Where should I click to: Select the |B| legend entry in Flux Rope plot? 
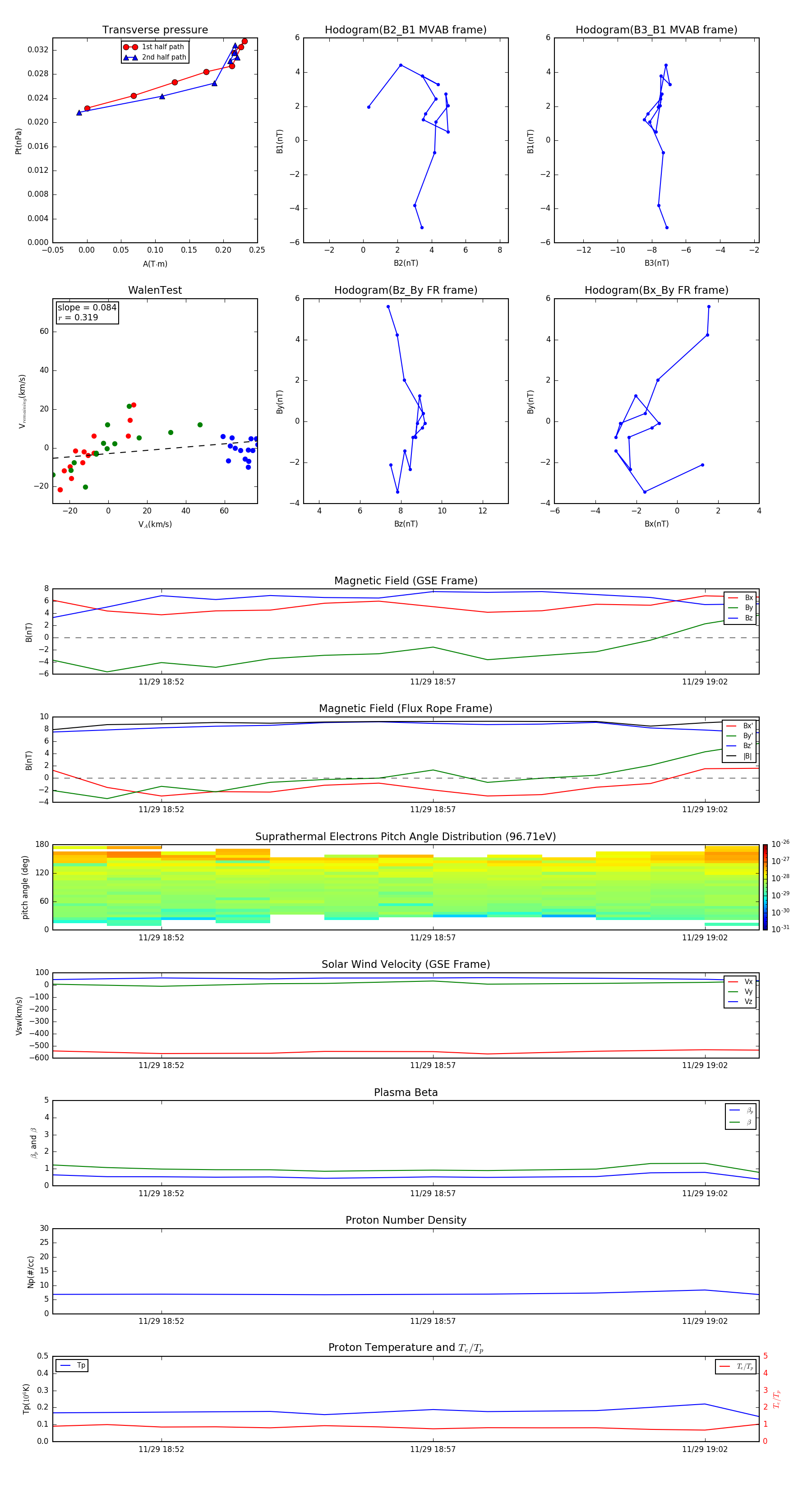click(739, 756)
